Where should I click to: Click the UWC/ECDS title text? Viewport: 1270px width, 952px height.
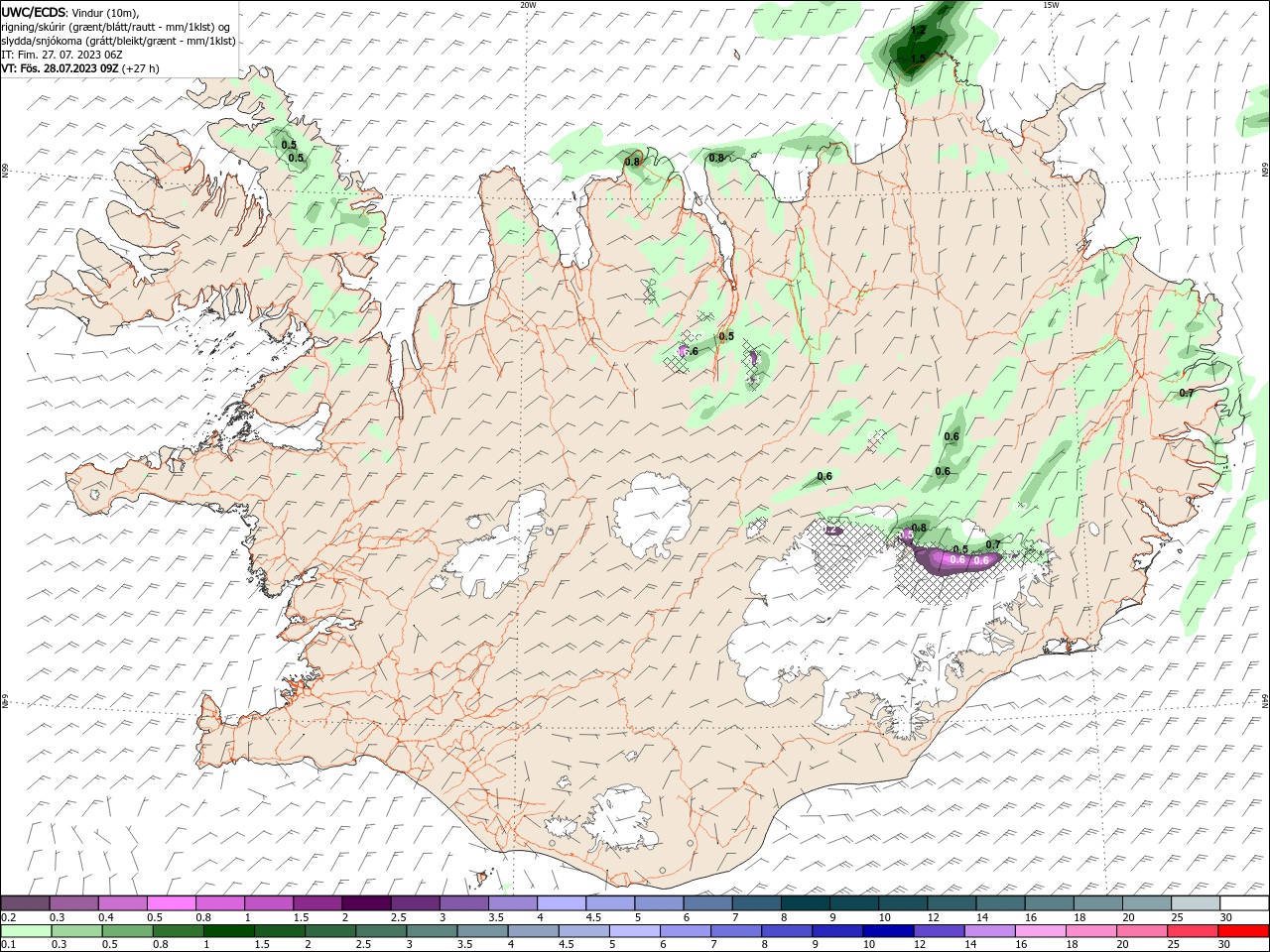(x=34, y=12)
